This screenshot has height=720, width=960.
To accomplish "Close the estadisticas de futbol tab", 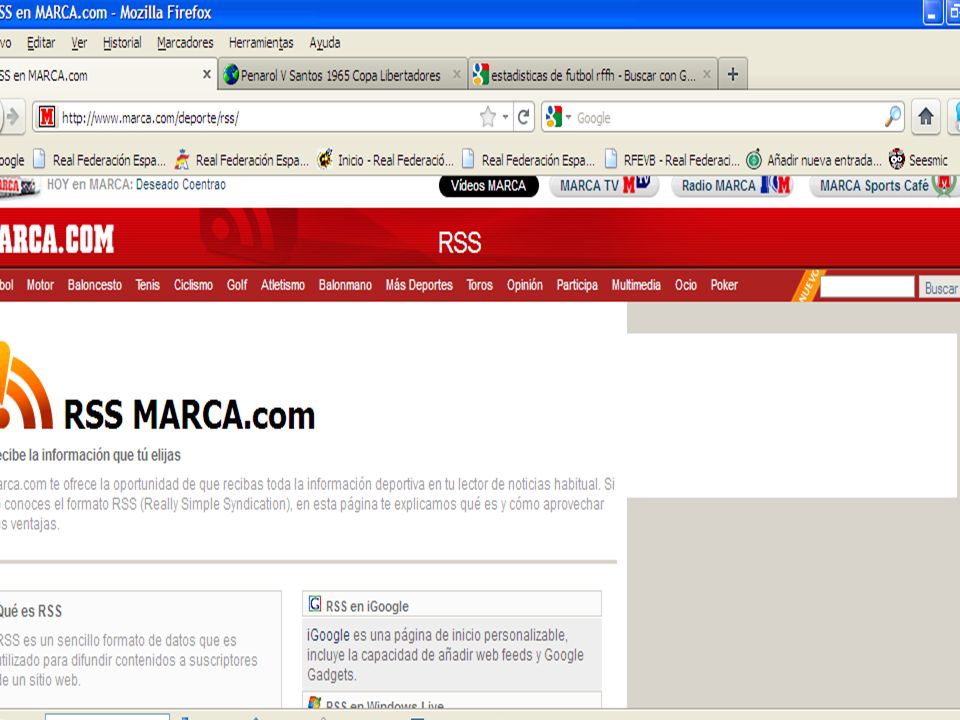I will tap(707, 75).
